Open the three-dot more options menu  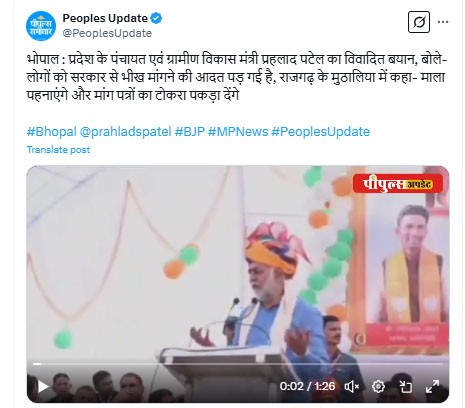tap(443, 22)
